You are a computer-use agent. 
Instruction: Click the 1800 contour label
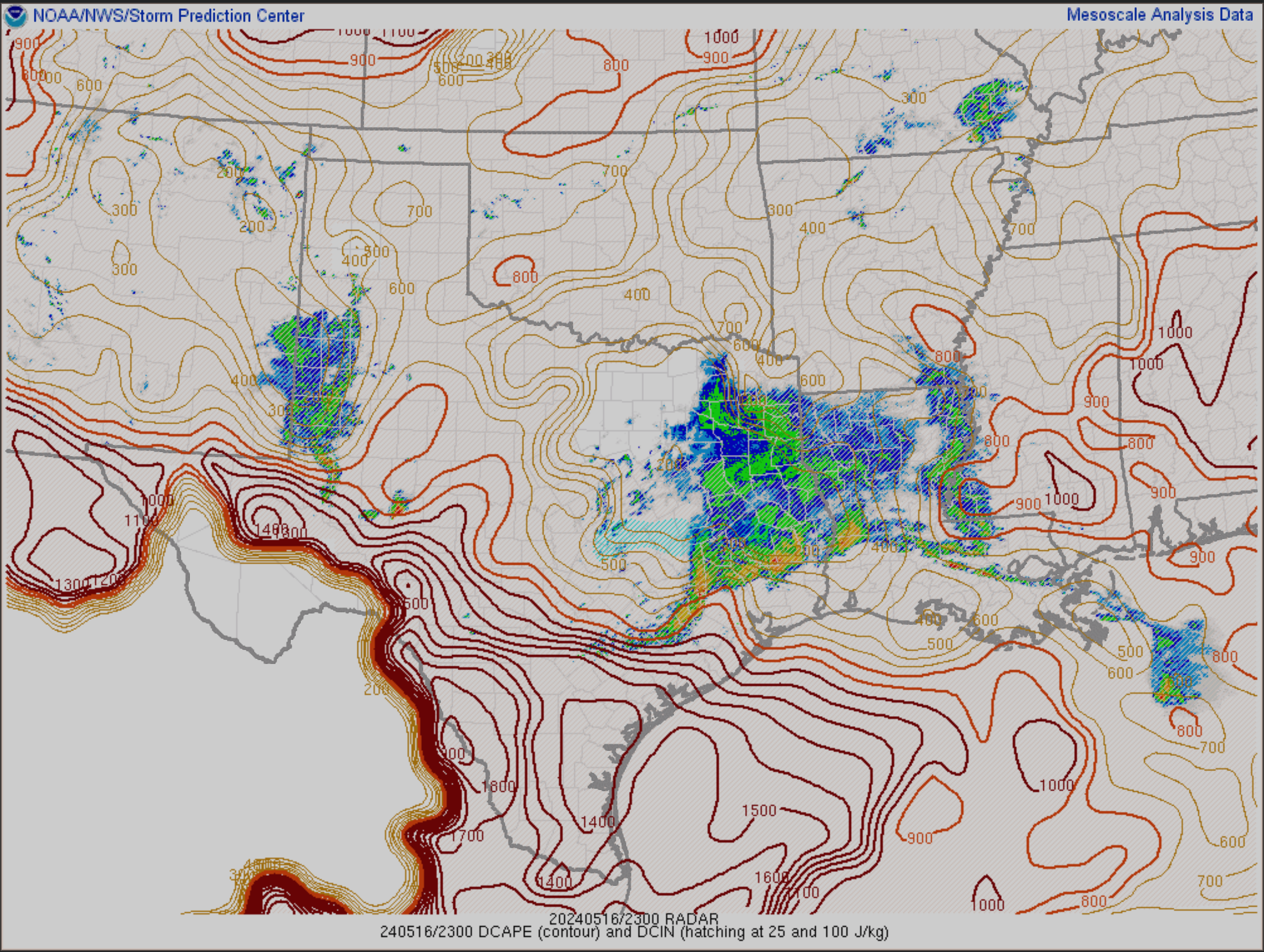pyautogui.click(x=498, y=786)
